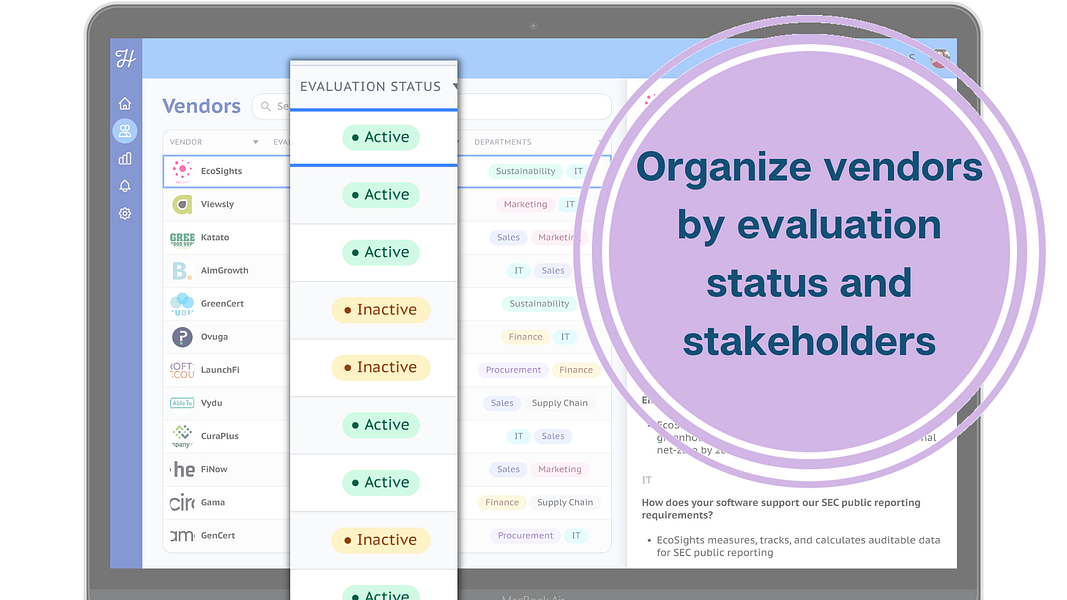Click the Gama vendor logo
This screenshot has width=1067, height=600.
182,503
